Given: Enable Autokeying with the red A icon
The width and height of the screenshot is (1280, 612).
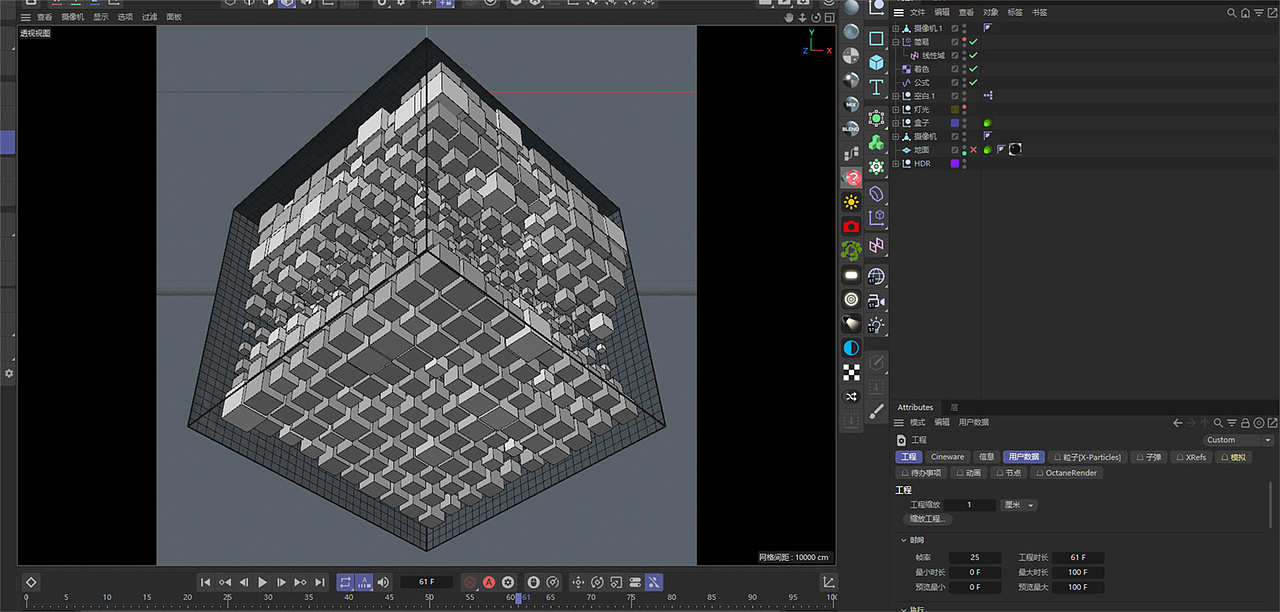Looking at the screenshot, I should click(x=489, y=581).
